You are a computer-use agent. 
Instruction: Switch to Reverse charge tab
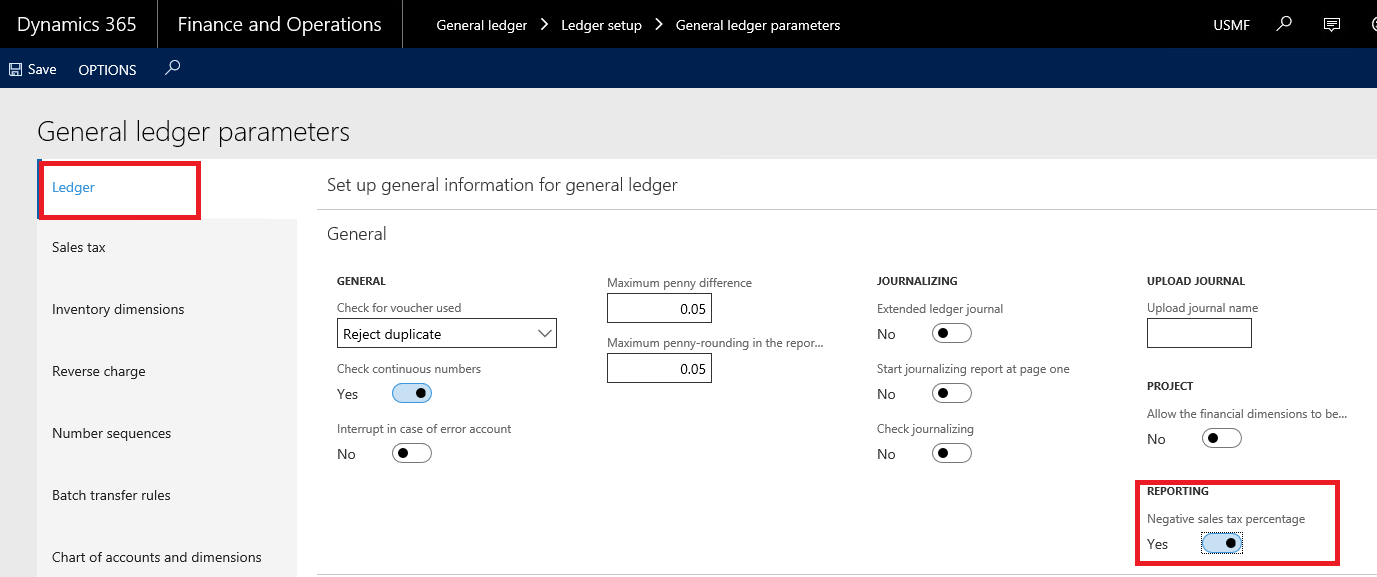coord(167,372)
